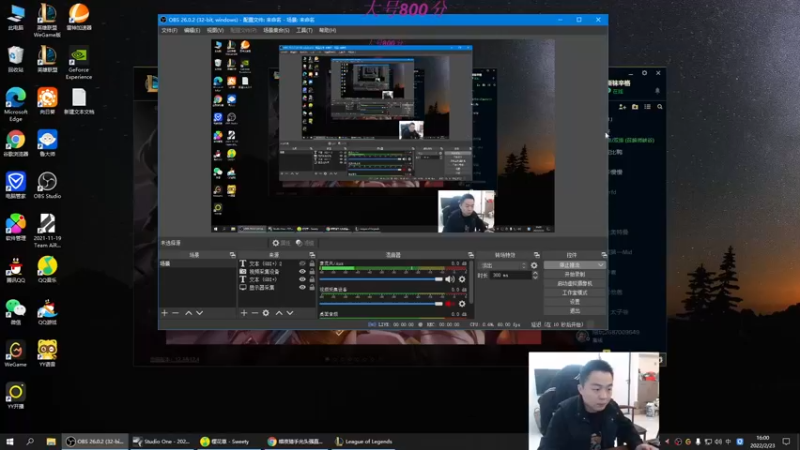Screen dimensions: 800x450
Task: Open the 编辑(E) menu in OBS
Action: pyautogui.click(x=192, y=30)
